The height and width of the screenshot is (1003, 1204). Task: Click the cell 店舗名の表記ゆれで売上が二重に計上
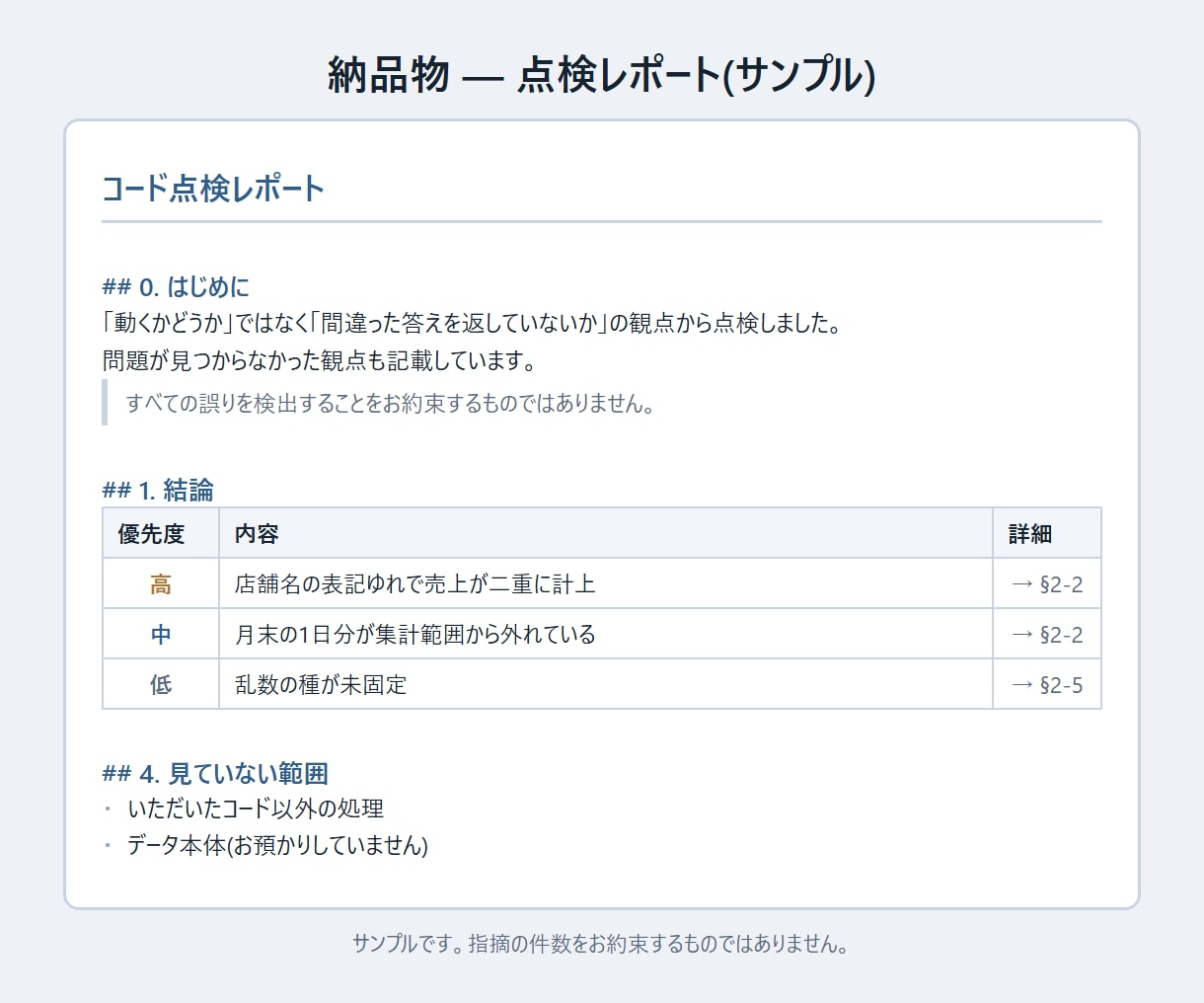click(606, 584)
